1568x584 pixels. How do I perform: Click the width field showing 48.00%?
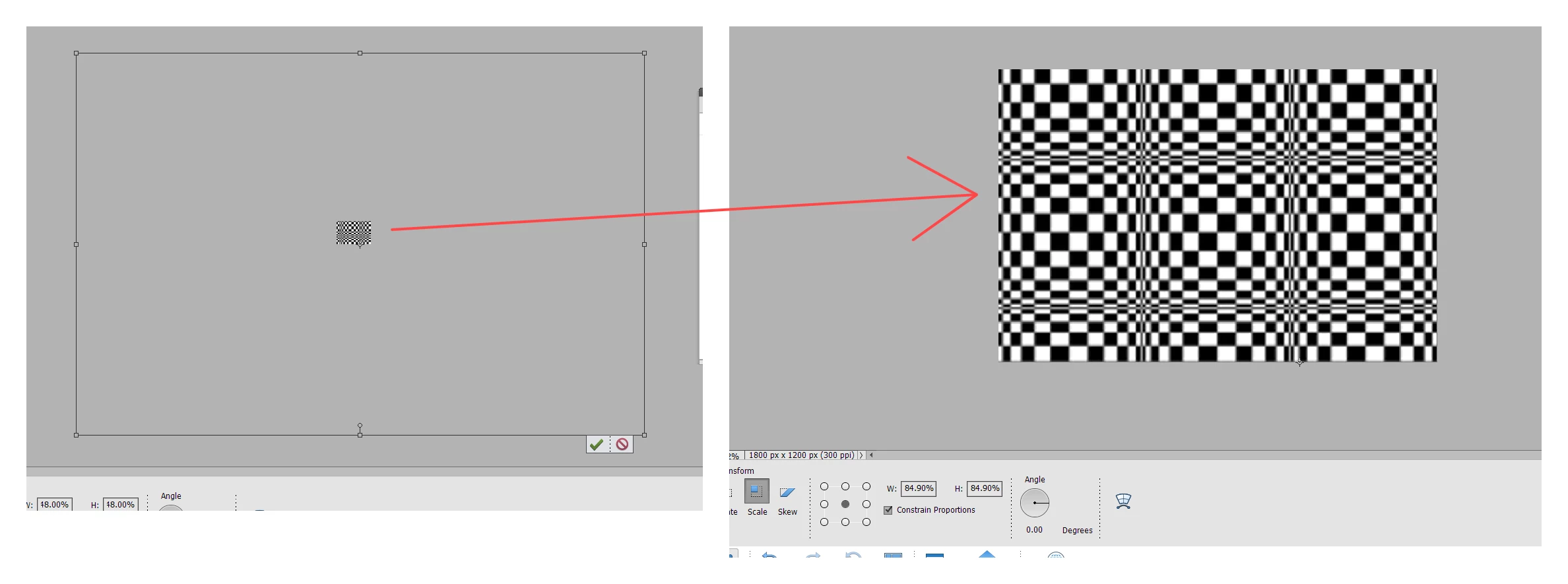pyautogui.click(x=54, y=504)
